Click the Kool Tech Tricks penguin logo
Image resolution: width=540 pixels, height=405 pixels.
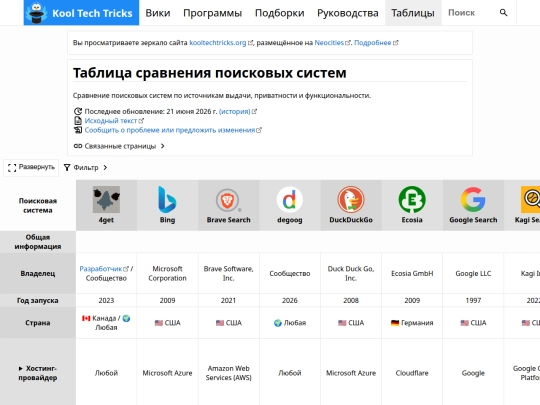[38, 13]
